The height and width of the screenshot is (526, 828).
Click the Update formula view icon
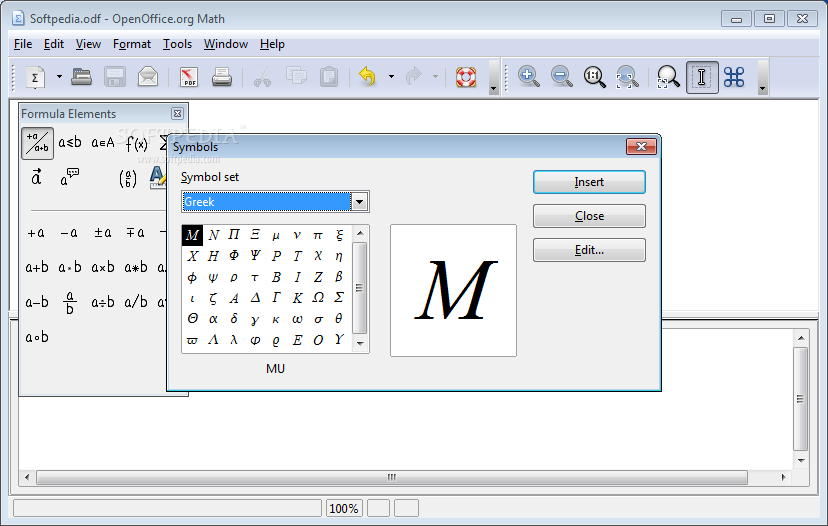point(668,77)
